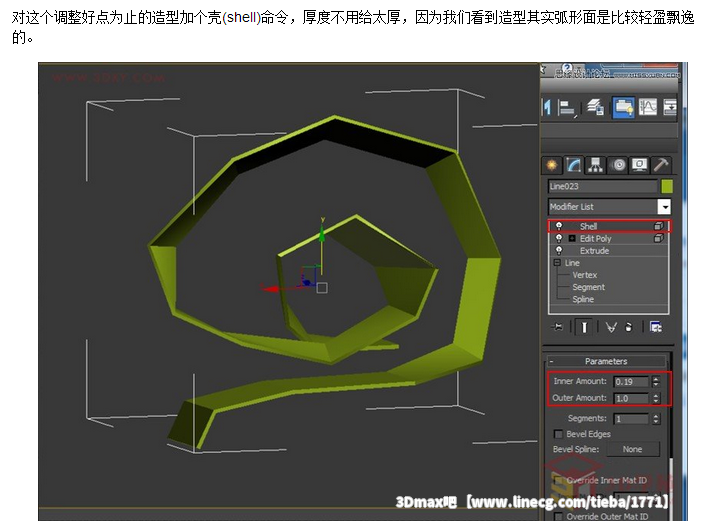Enable the Bevel Edges checkbox
708x521 pixels.
558,434
